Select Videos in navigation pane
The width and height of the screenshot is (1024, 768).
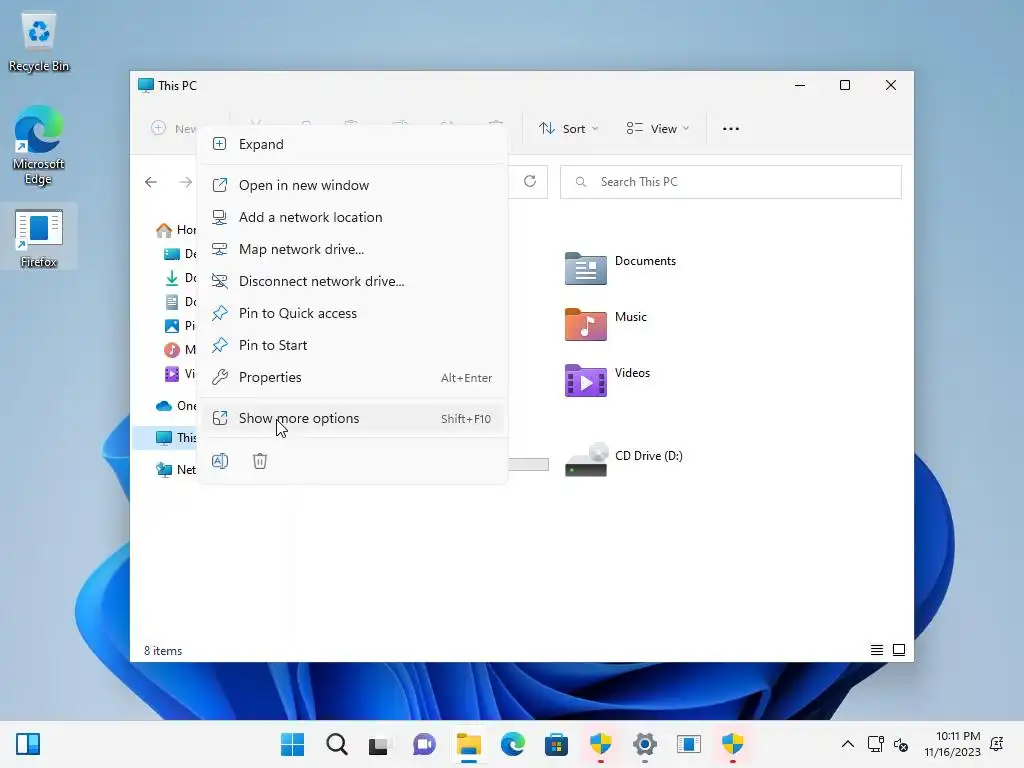pyautogui.click(x=180, y=374)
